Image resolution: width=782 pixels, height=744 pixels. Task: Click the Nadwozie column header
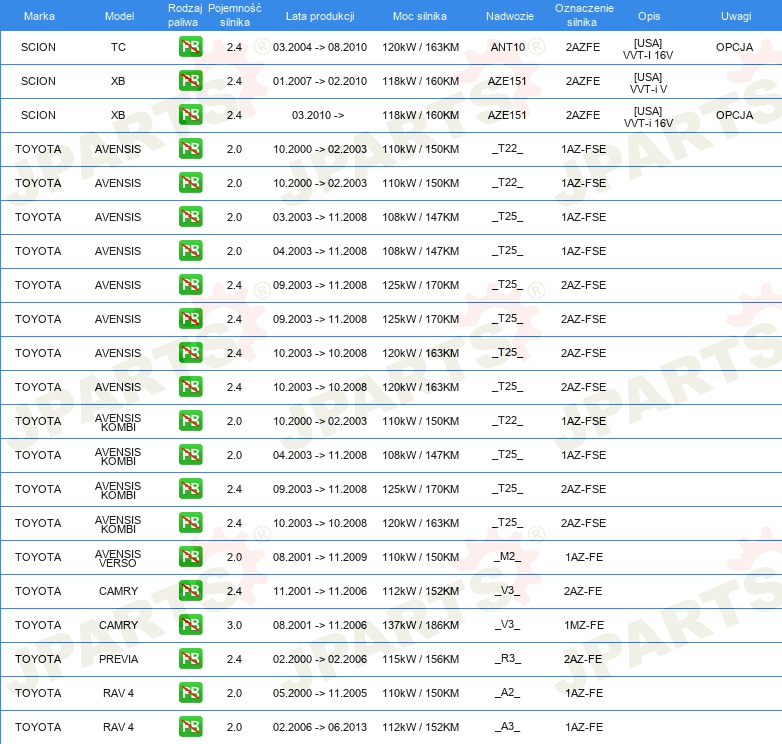tap(509, 16)
